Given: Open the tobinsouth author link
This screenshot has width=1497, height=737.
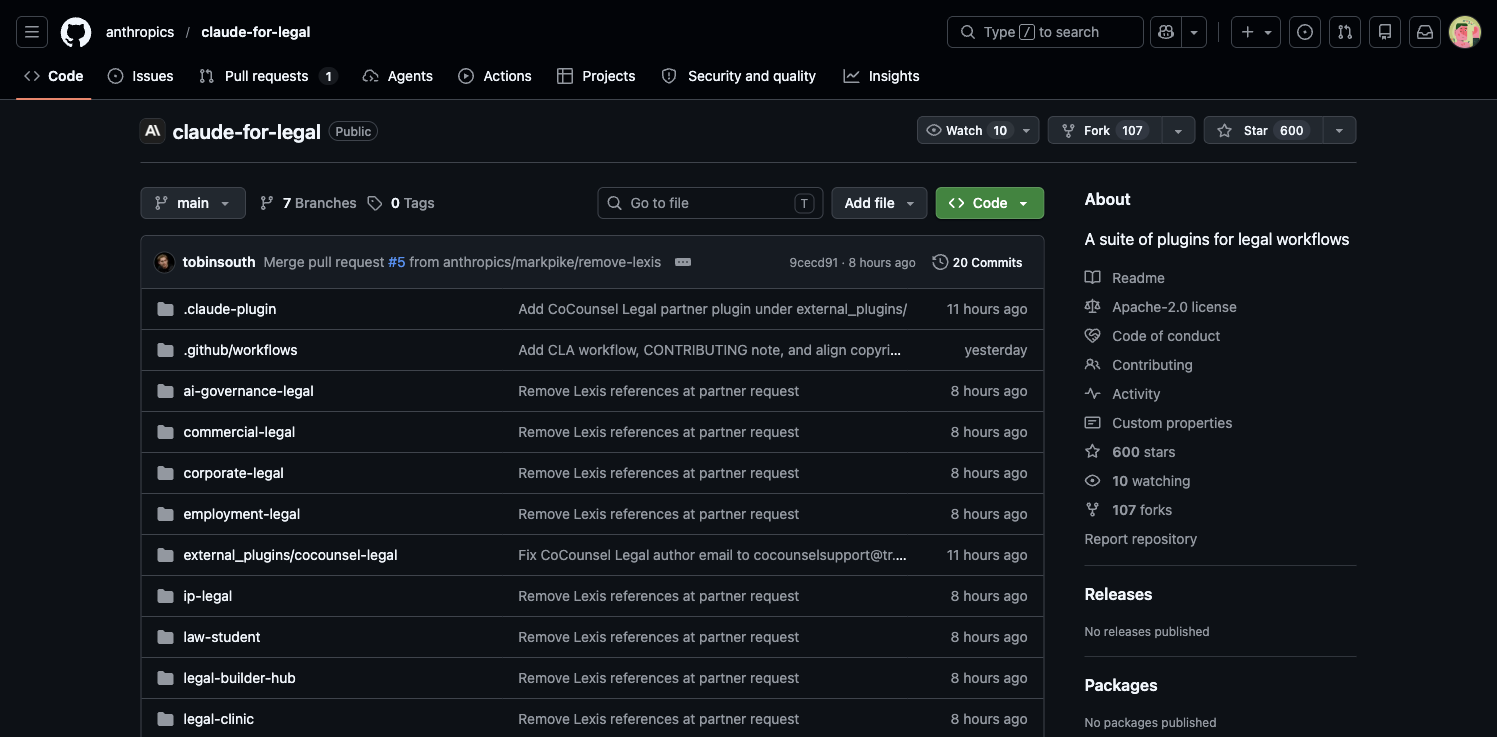Looking at the screenshot, I should point(219,262).
